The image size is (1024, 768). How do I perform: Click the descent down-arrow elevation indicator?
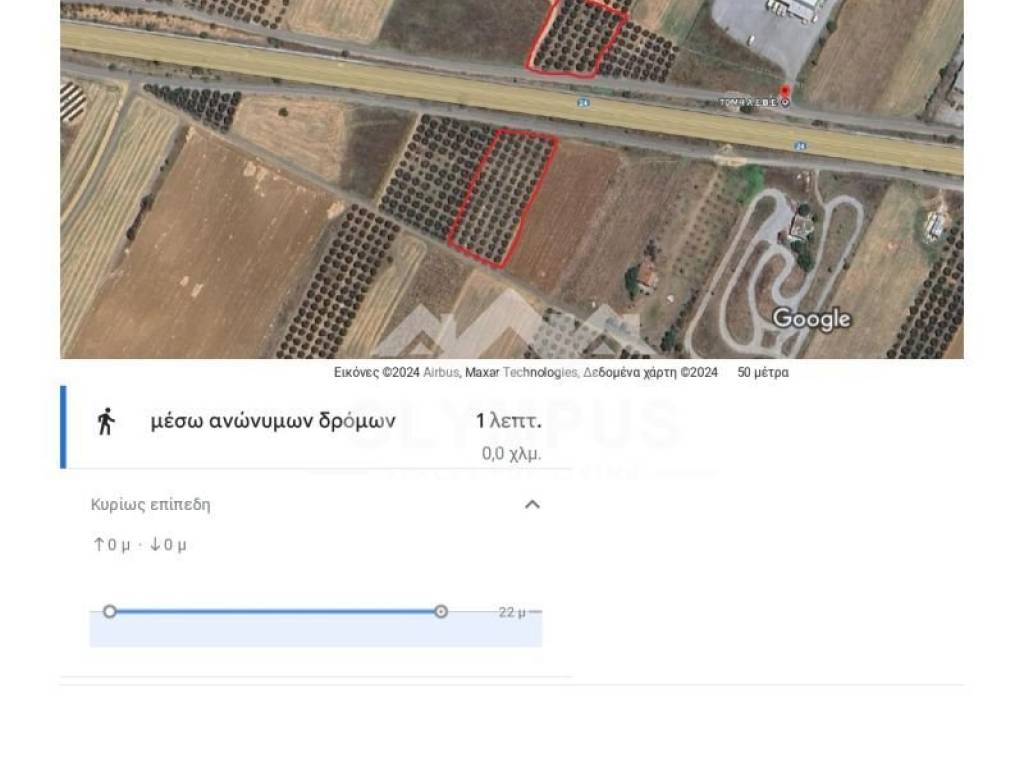pyautogui.click(x=155, y=545)
